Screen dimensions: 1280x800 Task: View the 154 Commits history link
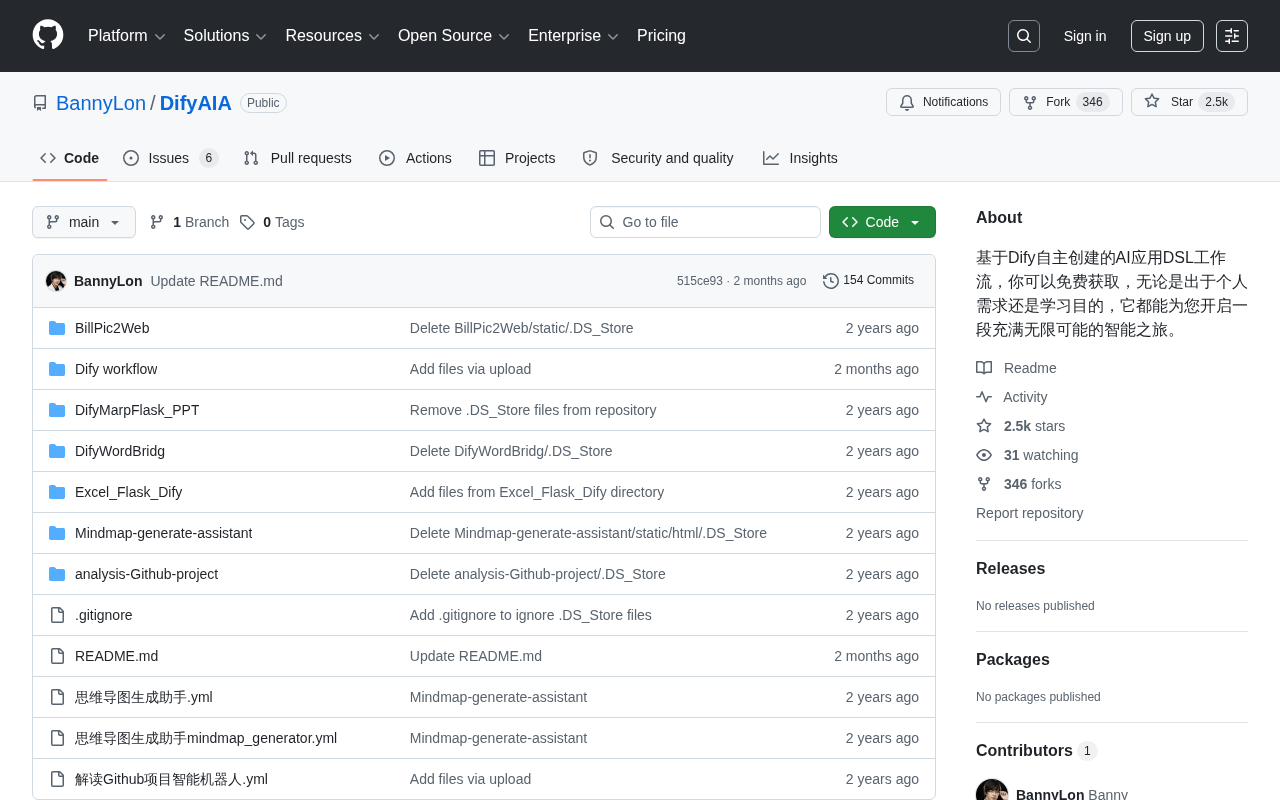click(868, 281)
